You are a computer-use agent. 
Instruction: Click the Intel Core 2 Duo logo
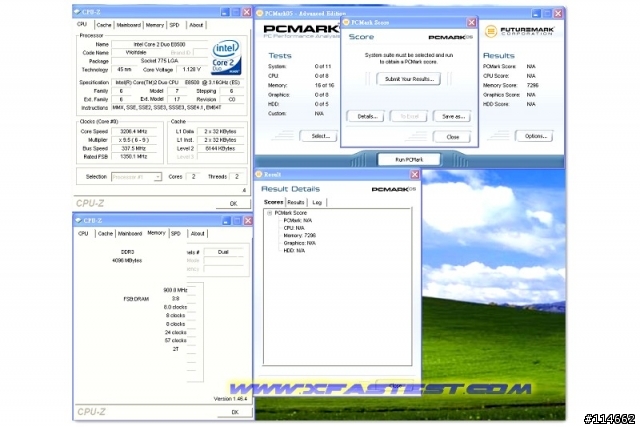(x=226, y=57)
